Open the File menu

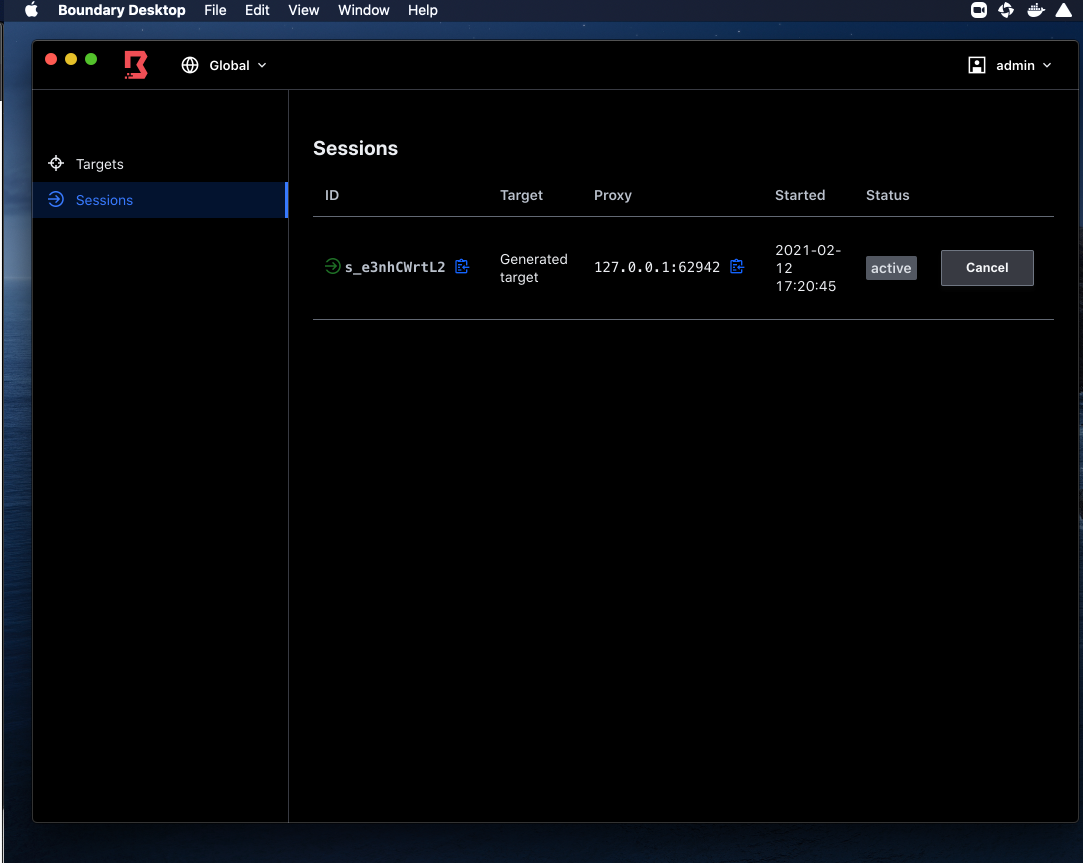(x=215, y=10)
